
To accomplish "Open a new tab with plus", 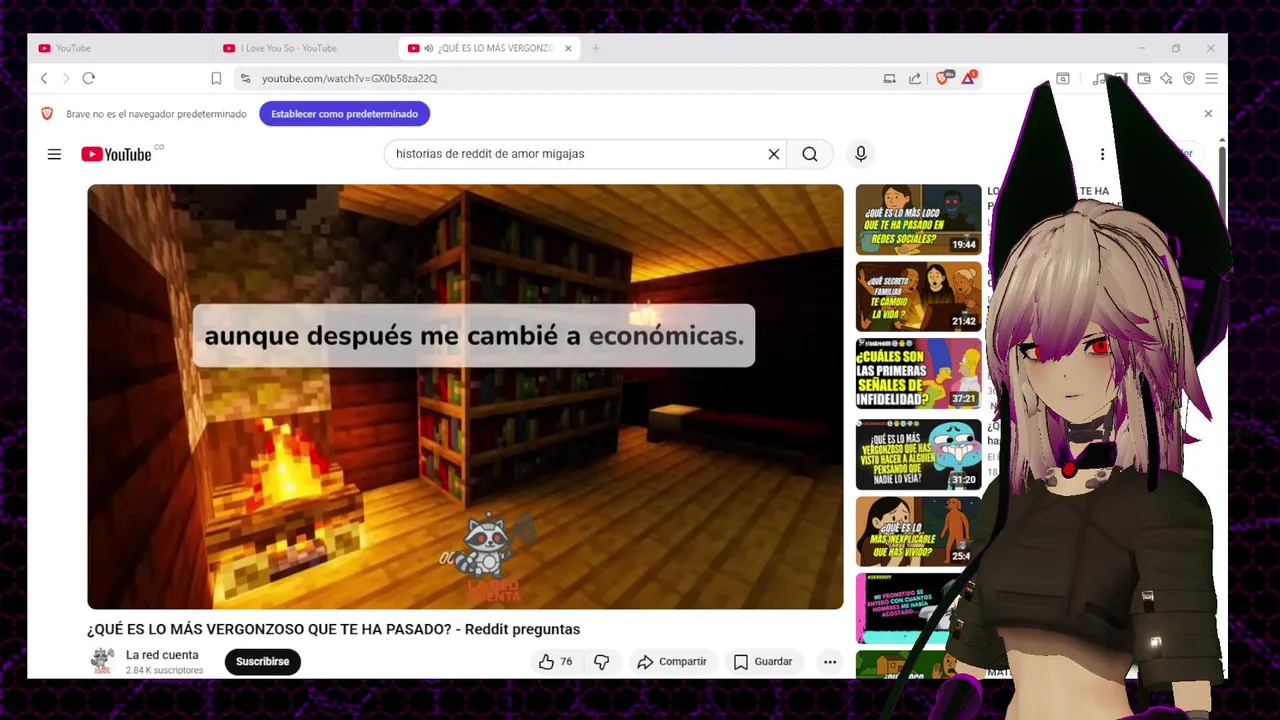I will click(x=596, y=48).
